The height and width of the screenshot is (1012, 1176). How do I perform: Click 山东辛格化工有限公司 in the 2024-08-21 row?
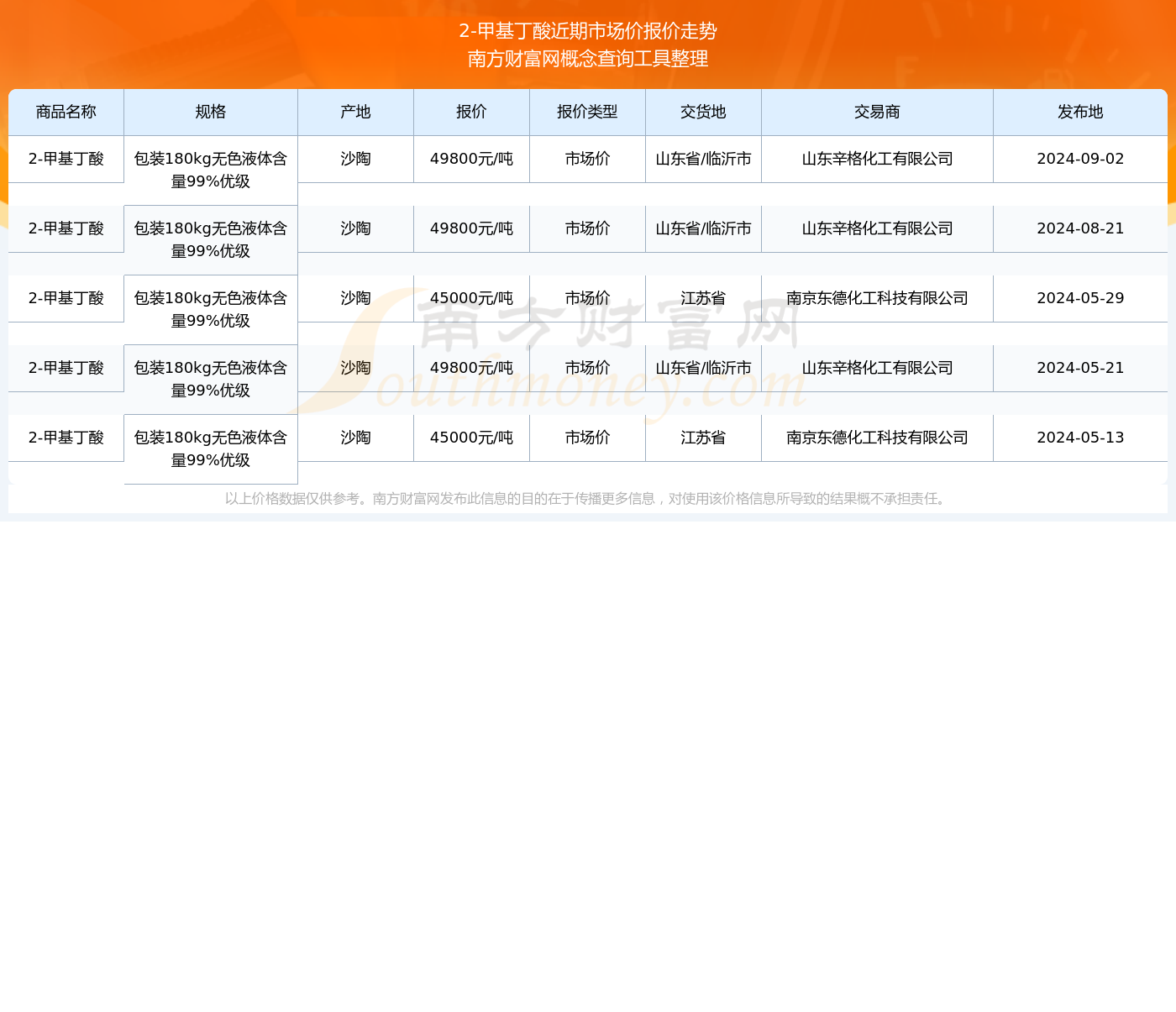click(878, 228)
